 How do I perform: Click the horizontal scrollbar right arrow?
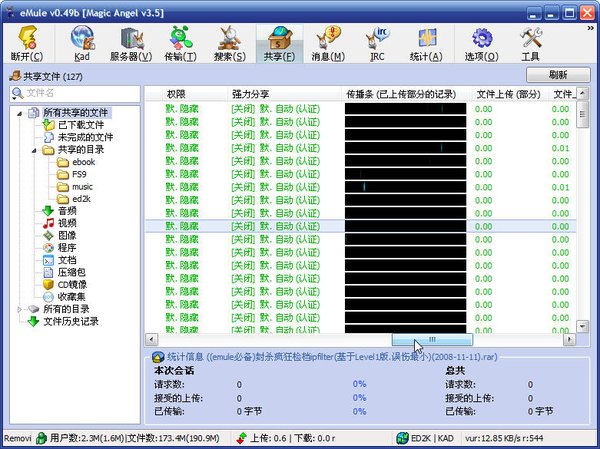tap(569, 339)
